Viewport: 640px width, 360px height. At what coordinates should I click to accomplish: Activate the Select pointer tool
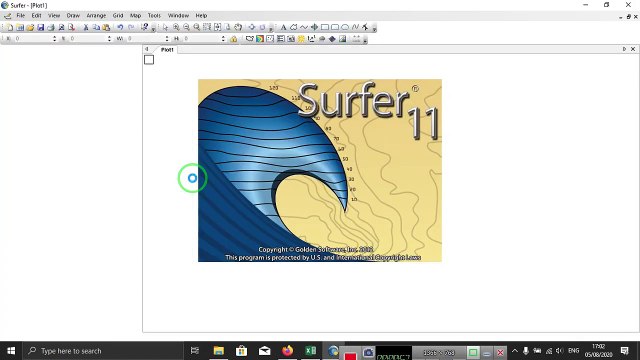(165, 27)
